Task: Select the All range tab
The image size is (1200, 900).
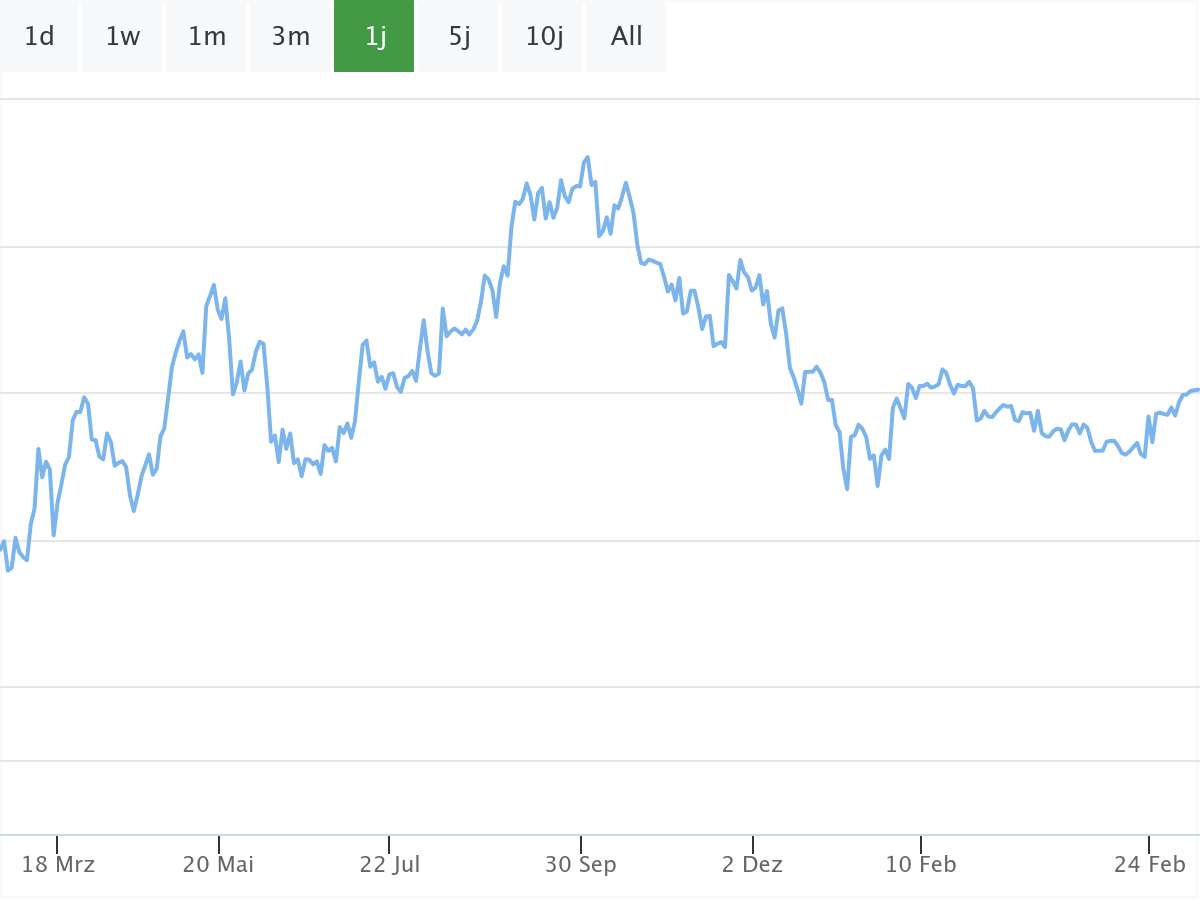Action: (627, 37)
